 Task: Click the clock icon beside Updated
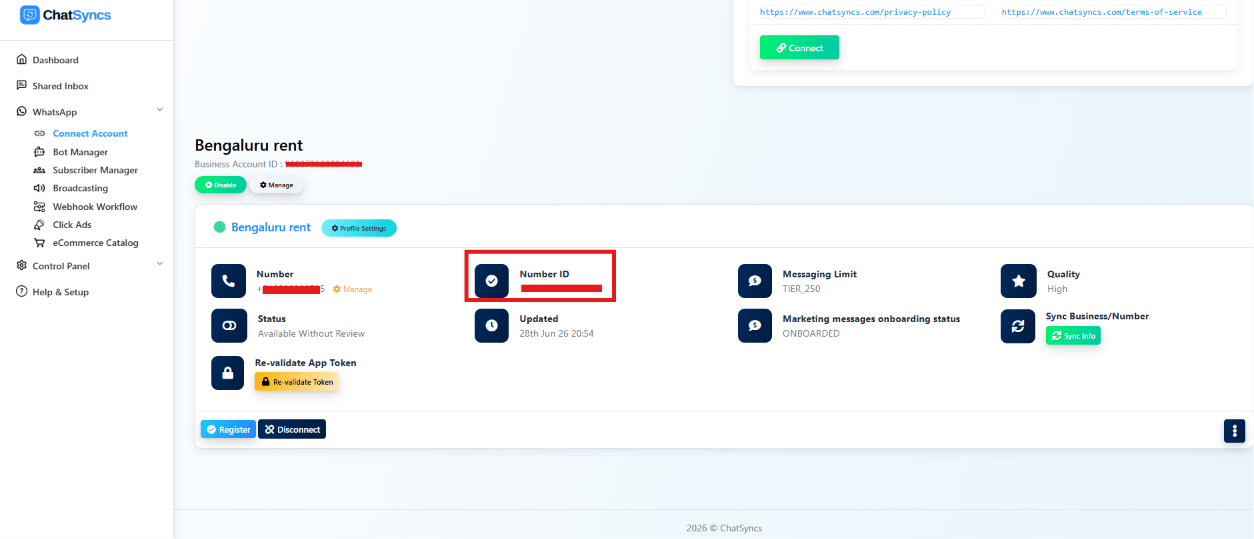click(491, 326)
